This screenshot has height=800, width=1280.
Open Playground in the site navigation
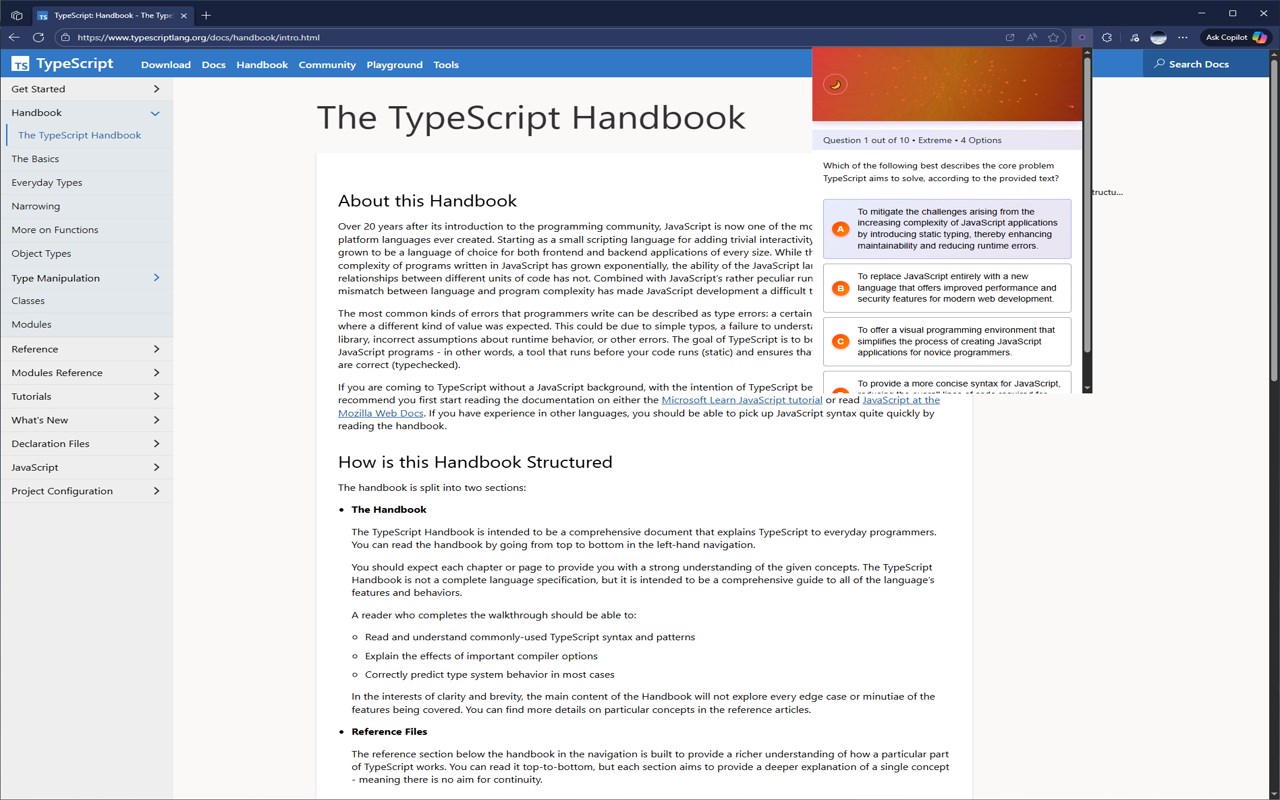tap(395, 65)
